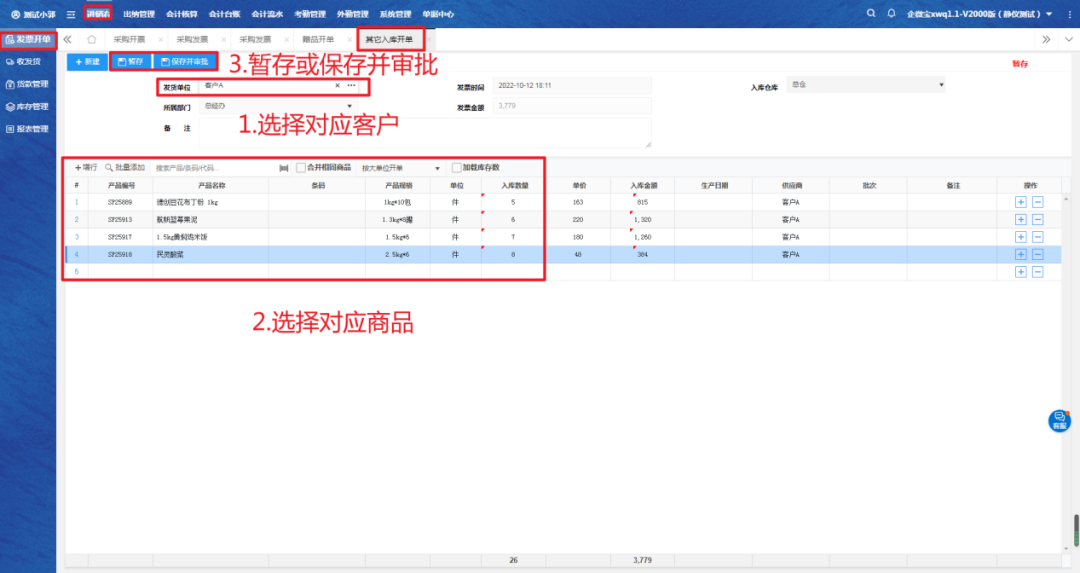Open the 会计核算 top menu
The image size is (1080, 573).
(x=182, y=15)
